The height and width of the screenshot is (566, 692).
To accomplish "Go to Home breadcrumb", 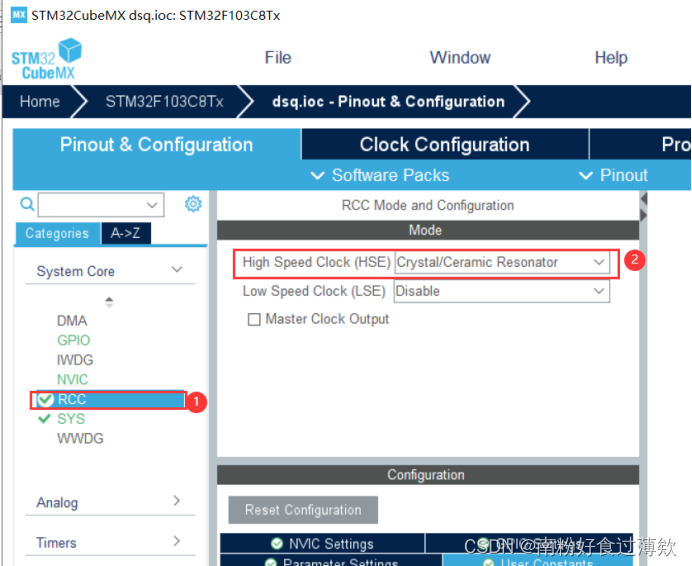I will click(40, 102).
